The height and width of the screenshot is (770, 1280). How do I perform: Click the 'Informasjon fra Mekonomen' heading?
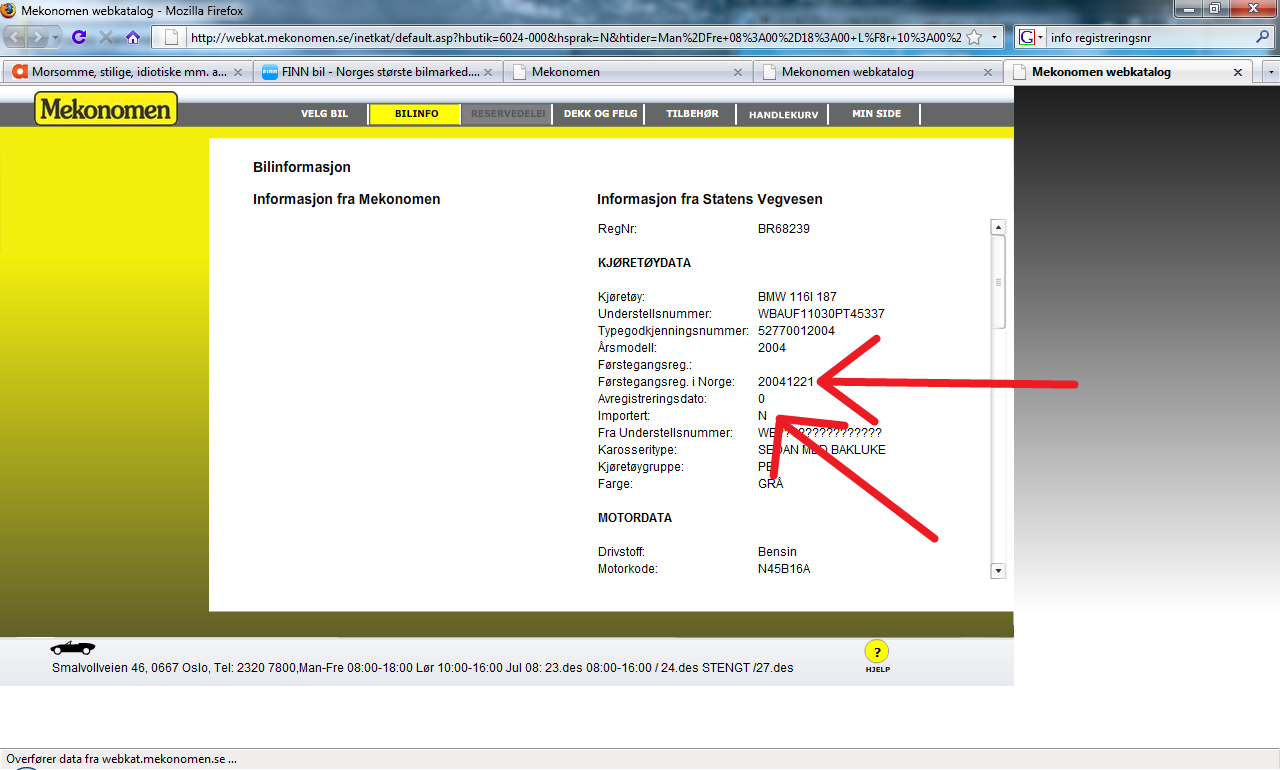click(346, 199)
